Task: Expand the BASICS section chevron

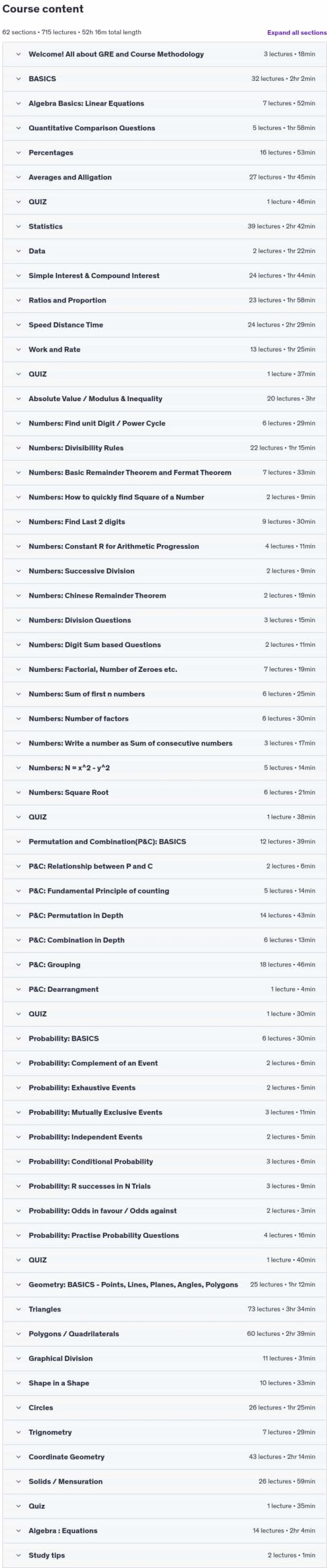Action: coord(18,79)
